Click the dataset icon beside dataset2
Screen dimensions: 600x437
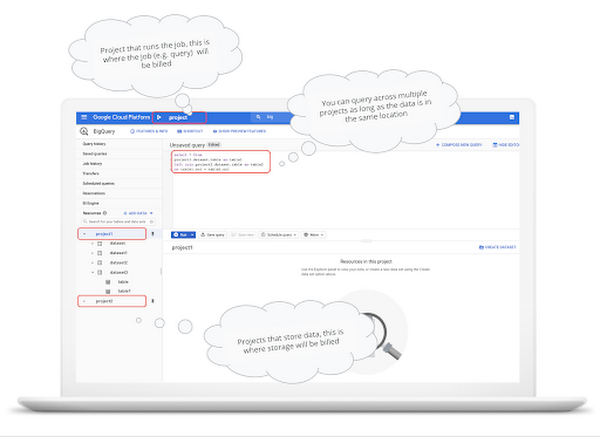click(x=99, y=263)
